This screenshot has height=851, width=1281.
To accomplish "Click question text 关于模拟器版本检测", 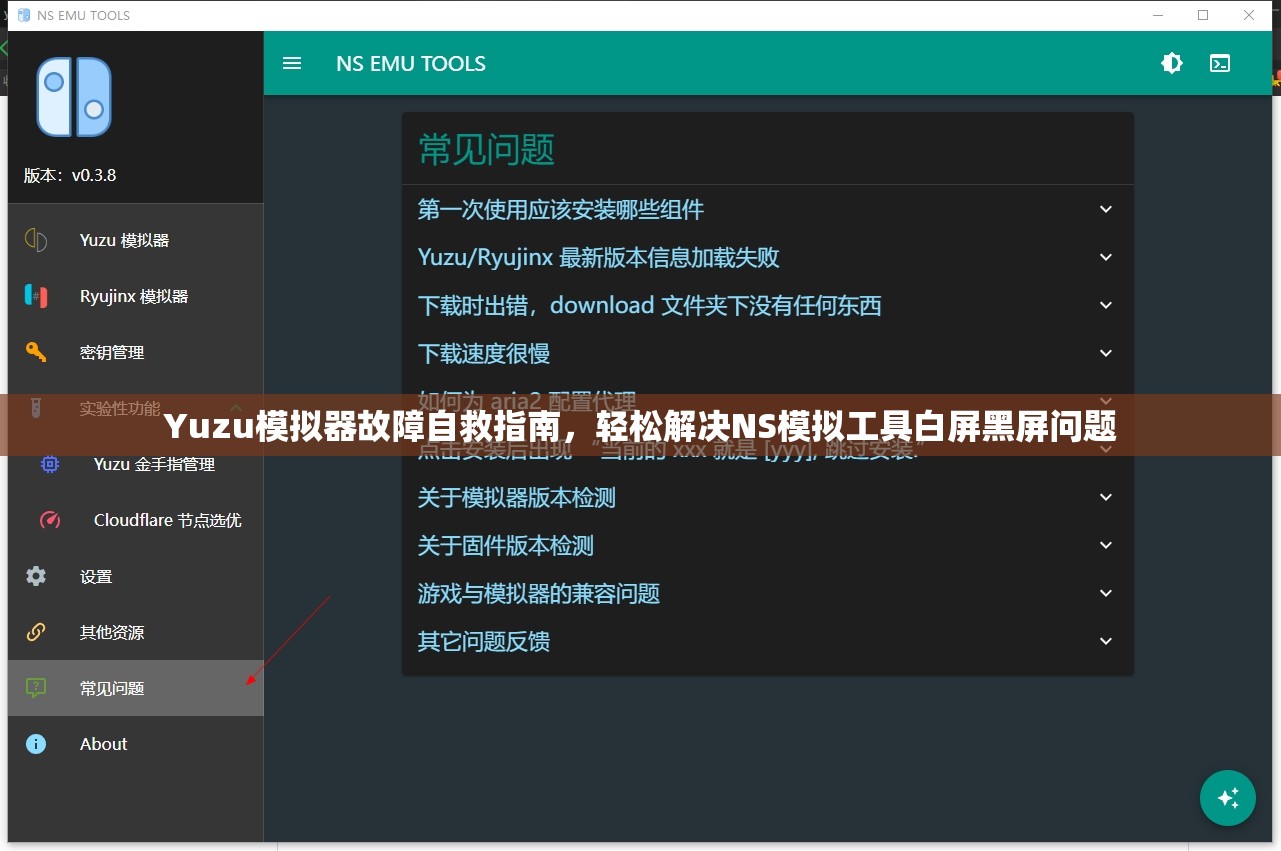I will click(x=517, y=497).
